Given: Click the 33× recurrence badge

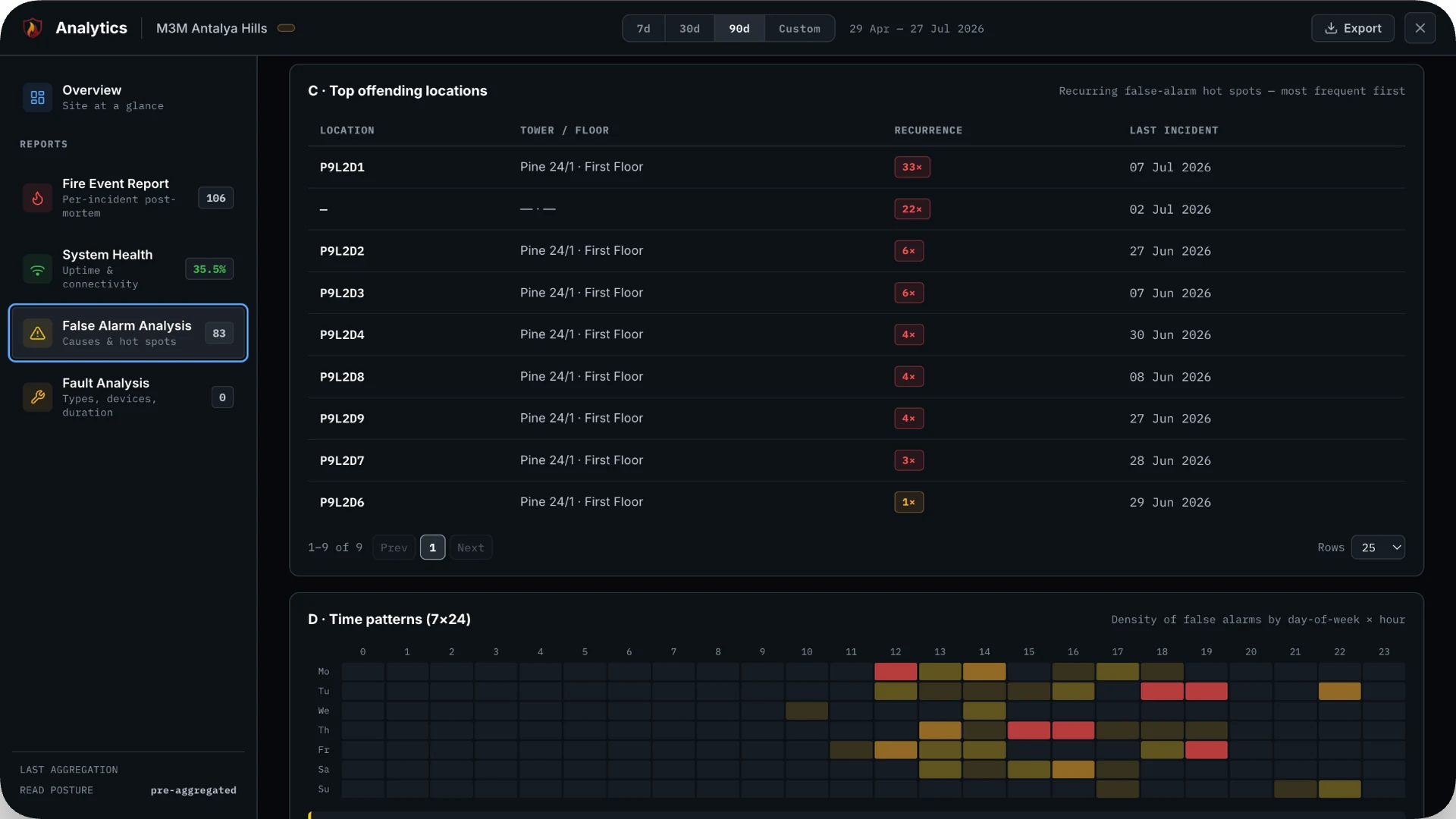Looking at the screenshot, I should pos(912,167).
